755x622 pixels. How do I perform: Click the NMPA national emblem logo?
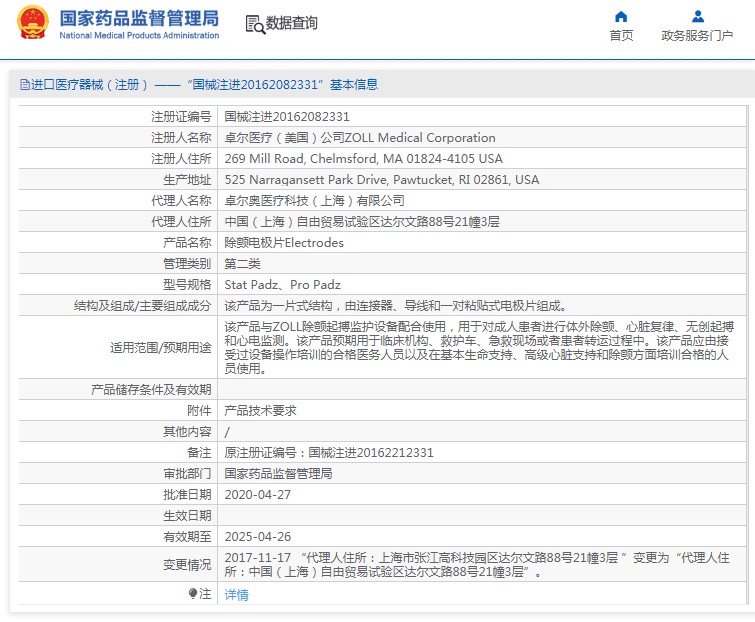[33, 23]
